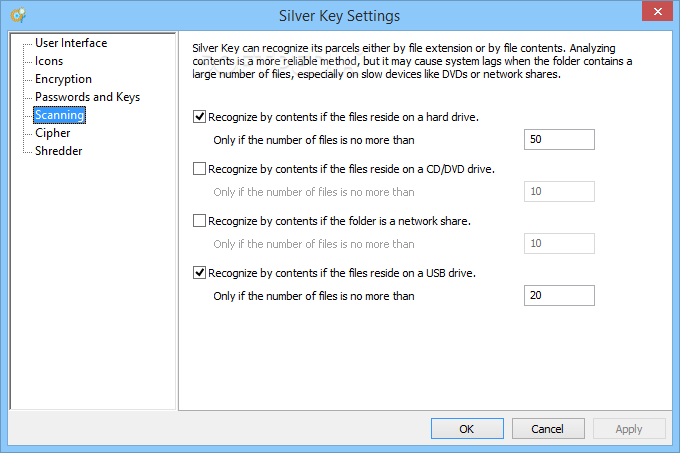Close the Silver Key Settings window
Viewport: 680px width, 453px height.
(x=657, y=11)
